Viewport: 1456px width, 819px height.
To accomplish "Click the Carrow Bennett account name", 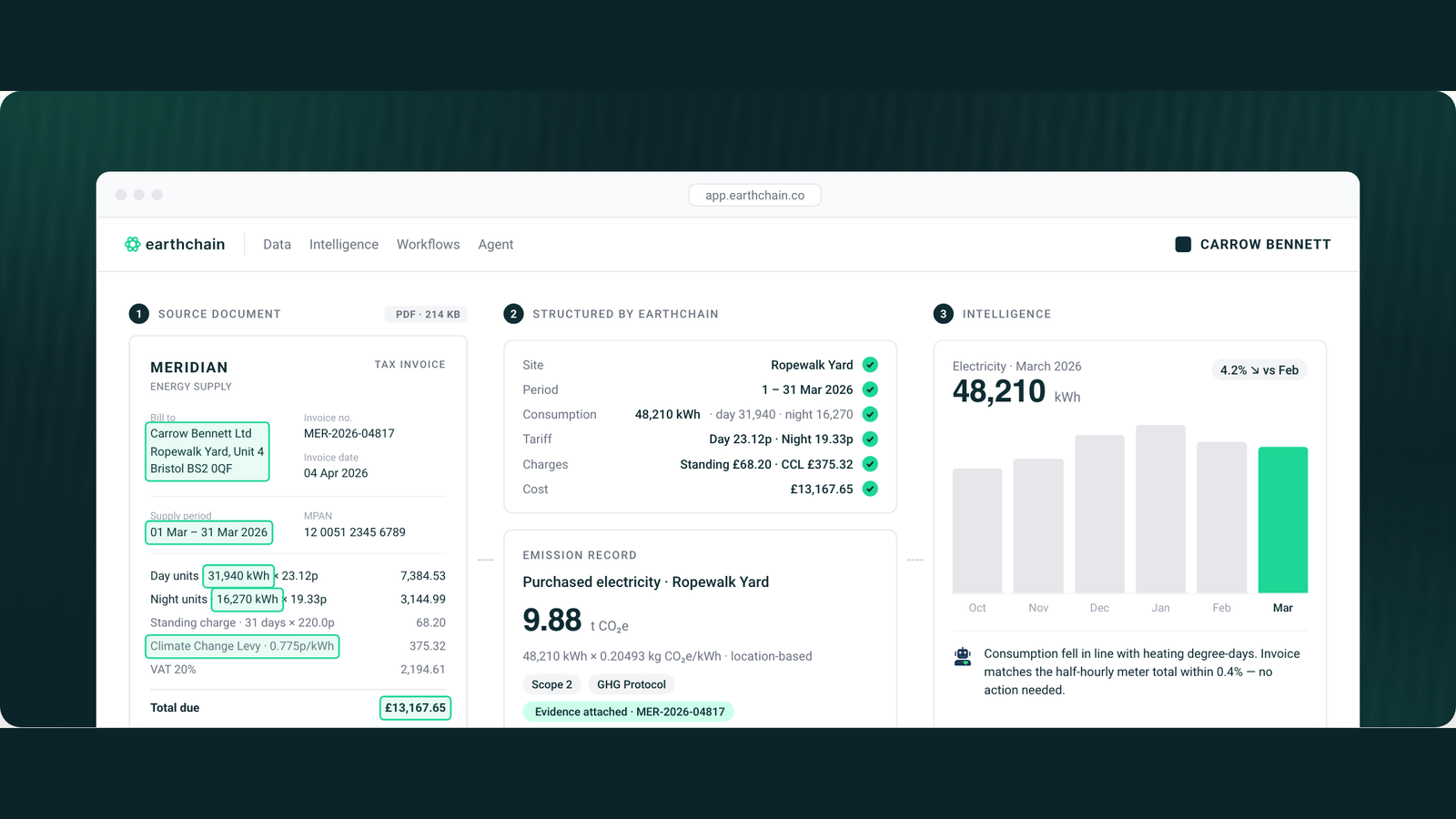I will (x=1265, y=244).
